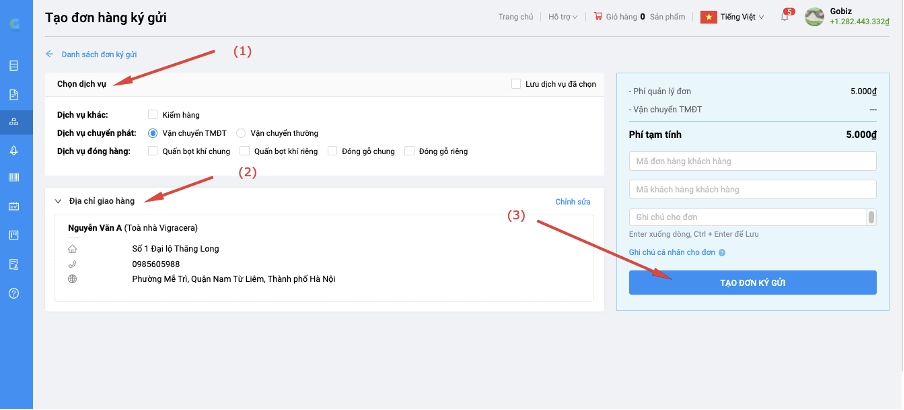Tick the Đóng gỗ riêng checkbox
The width and height of the screenshot is (904, 410).
(409, 152)
